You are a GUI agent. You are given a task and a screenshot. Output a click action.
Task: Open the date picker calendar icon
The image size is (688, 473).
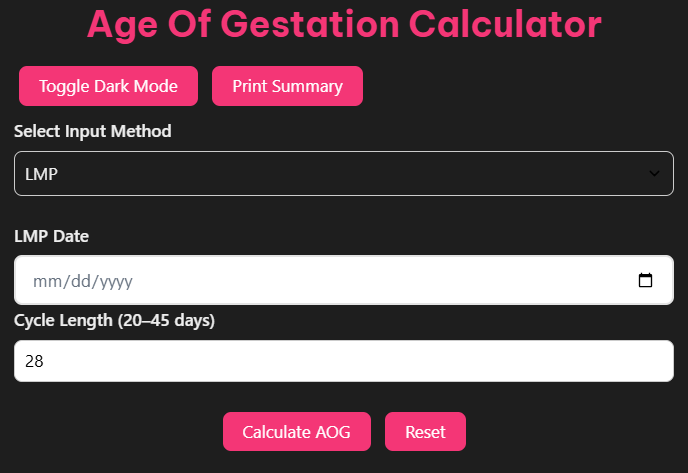click(x=645, y=281)
